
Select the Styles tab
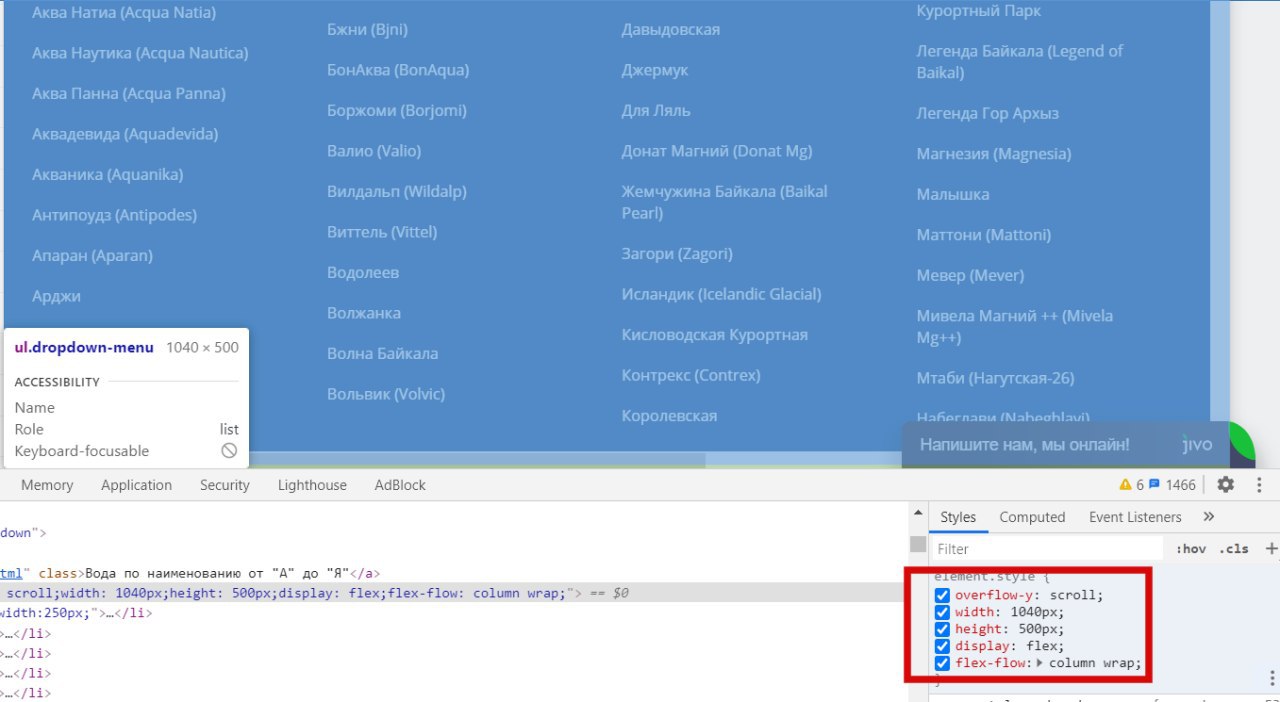tap(958, 517)
